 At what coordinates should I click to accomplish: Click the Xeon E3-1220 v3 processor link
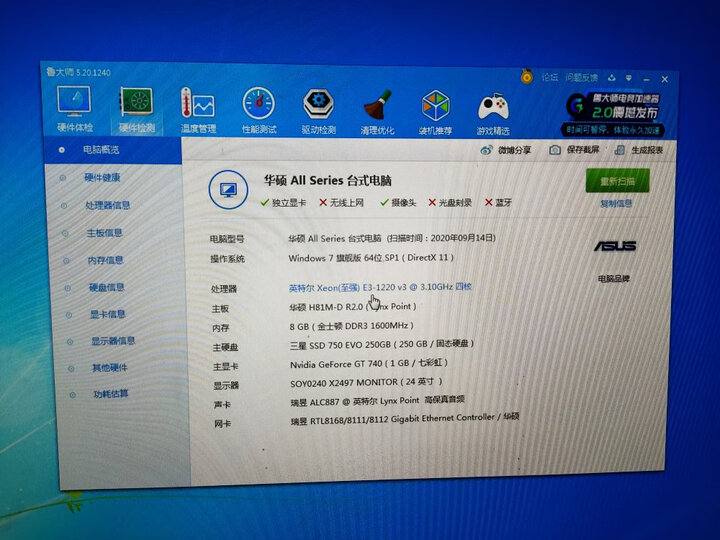(380, 287)
